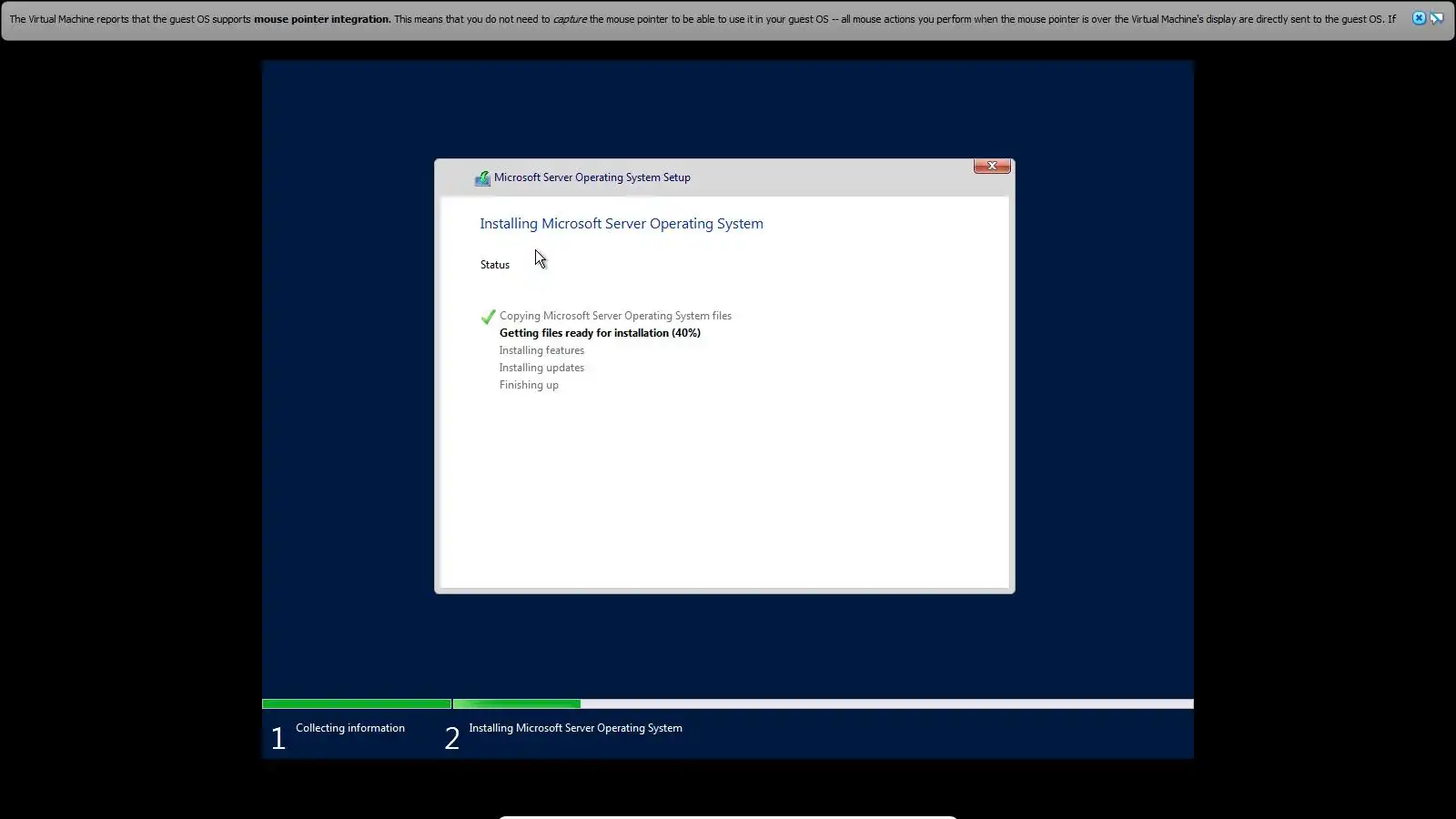Click the green checkmark beside Copying files
This screenshot has width=1456, height=819.
coord(488,317)
